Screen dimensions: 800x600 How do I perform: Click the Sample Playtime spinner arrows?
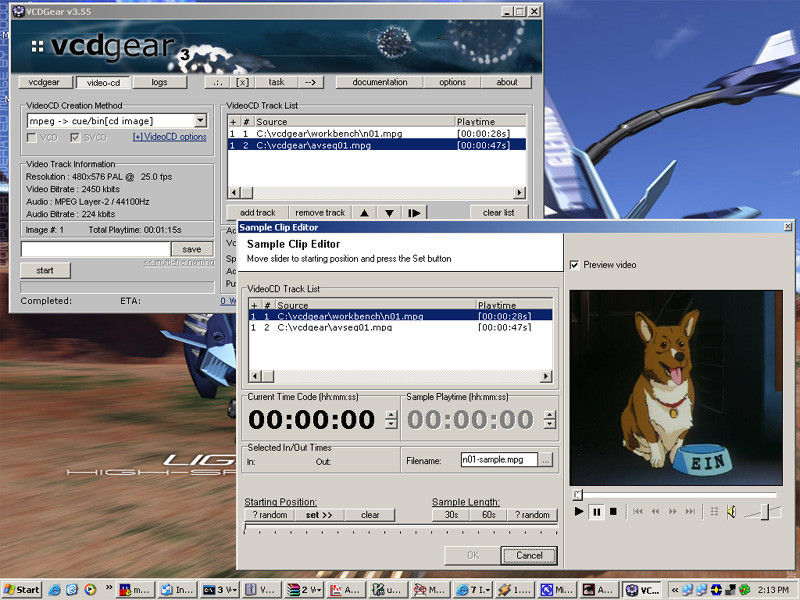tap(549, 419)
